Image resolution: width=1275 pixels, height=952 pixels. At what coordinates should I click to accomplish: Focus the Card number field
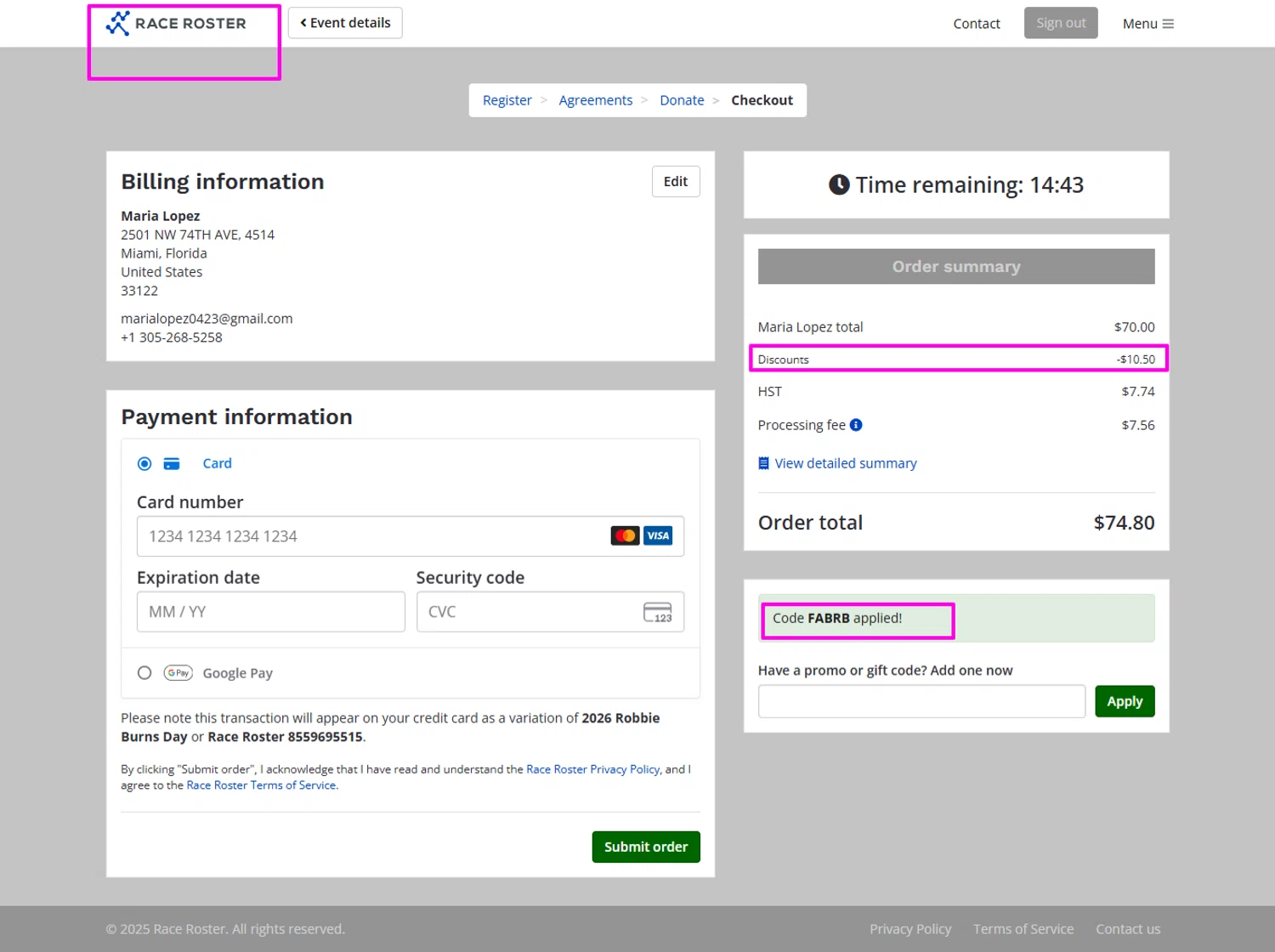click(x=411, y=536)
